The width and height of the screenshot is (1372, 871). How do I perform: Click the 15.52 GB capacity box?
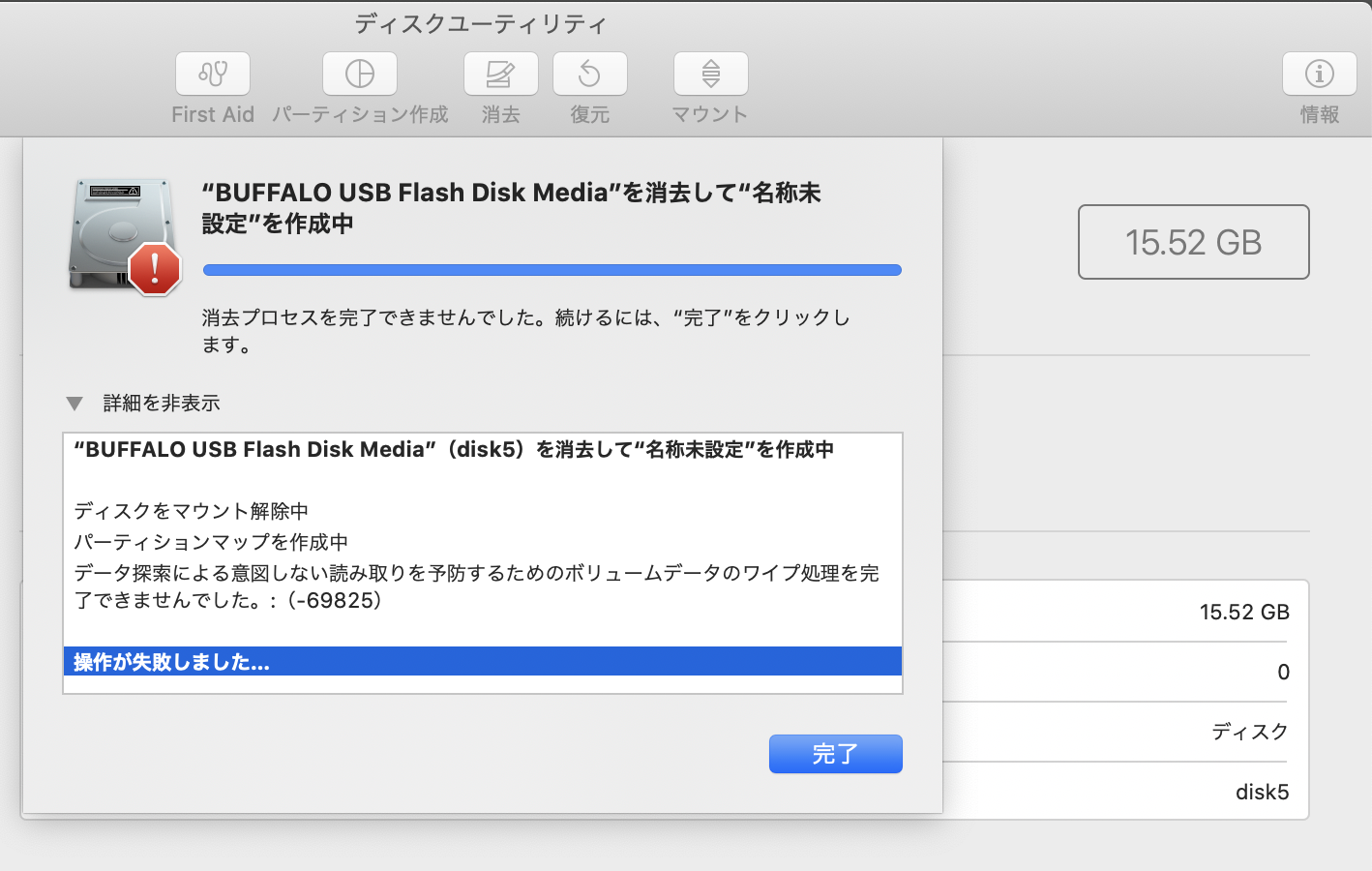[x=1193, y=242]
